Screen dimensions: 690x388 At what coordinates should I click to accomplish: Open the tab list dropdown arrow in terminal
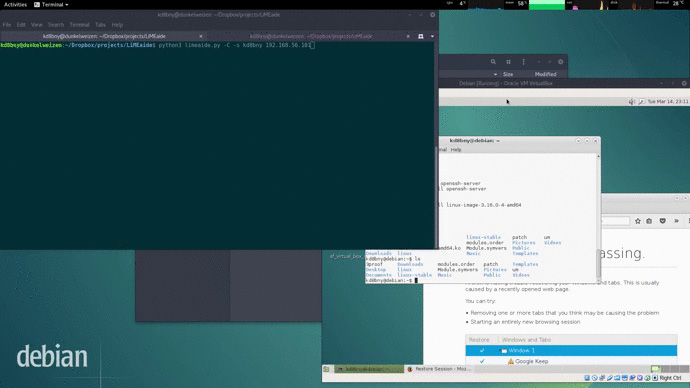tap(432, 36)
